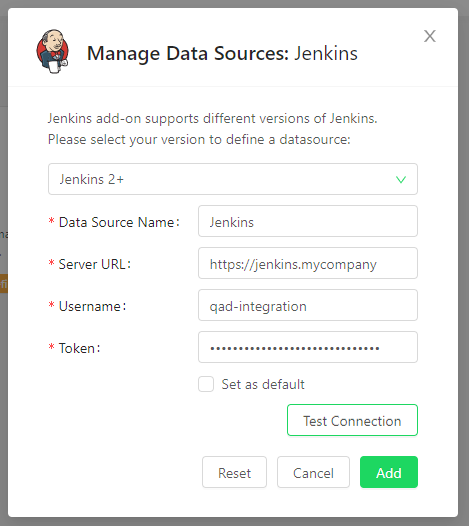This screenshot has width=469, height=526.
Task: Click 'Jenkins add-on supports different versions' text
Action: [x=213, y=118]
